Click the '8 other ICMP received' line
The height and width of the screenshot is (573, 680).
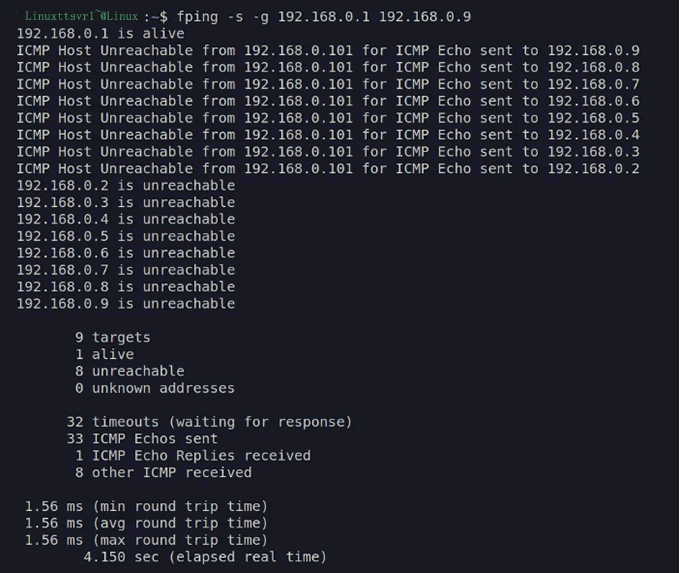tap(163, 472)
